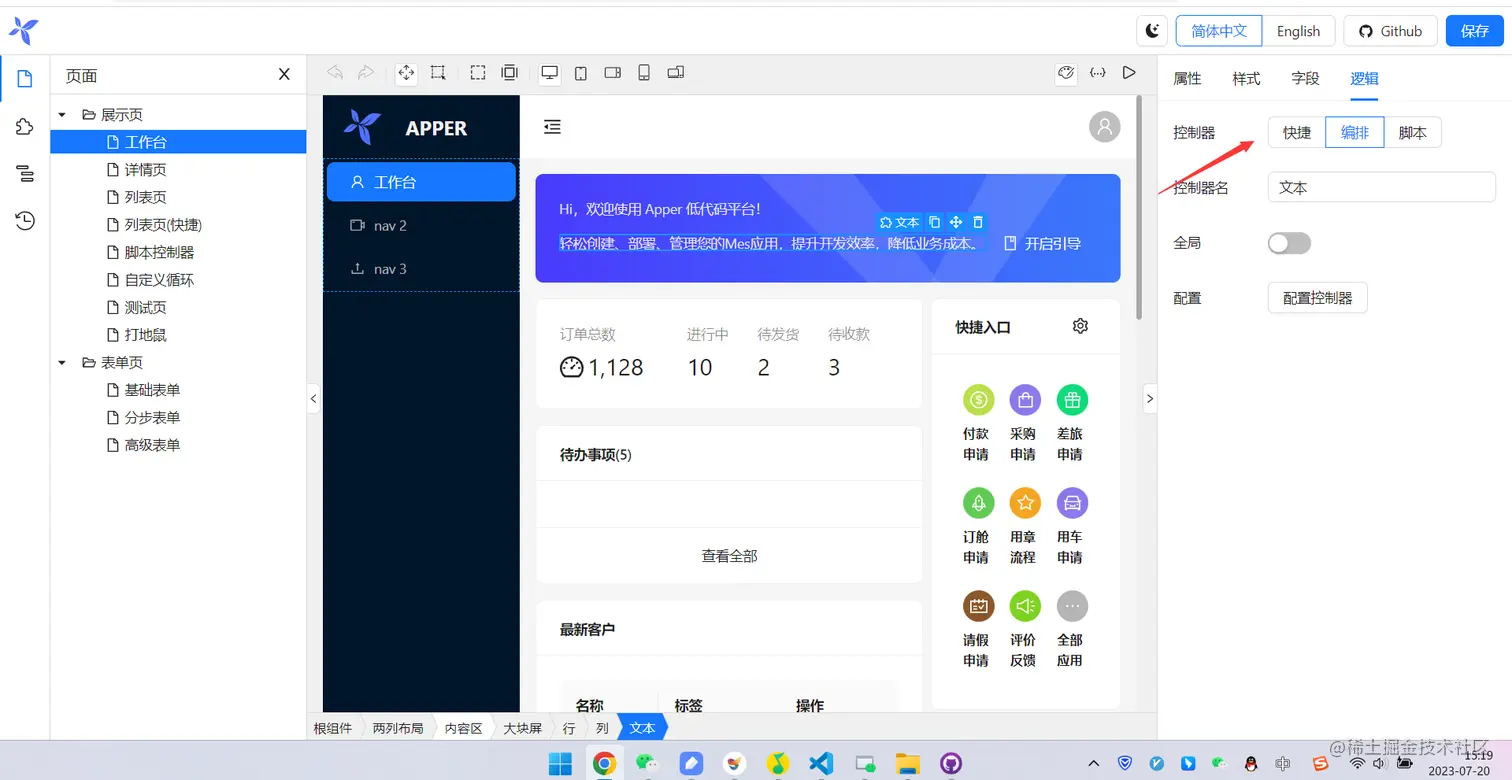
Task: Click the 付款申请 shortcut icon
Action: [978, 400]
